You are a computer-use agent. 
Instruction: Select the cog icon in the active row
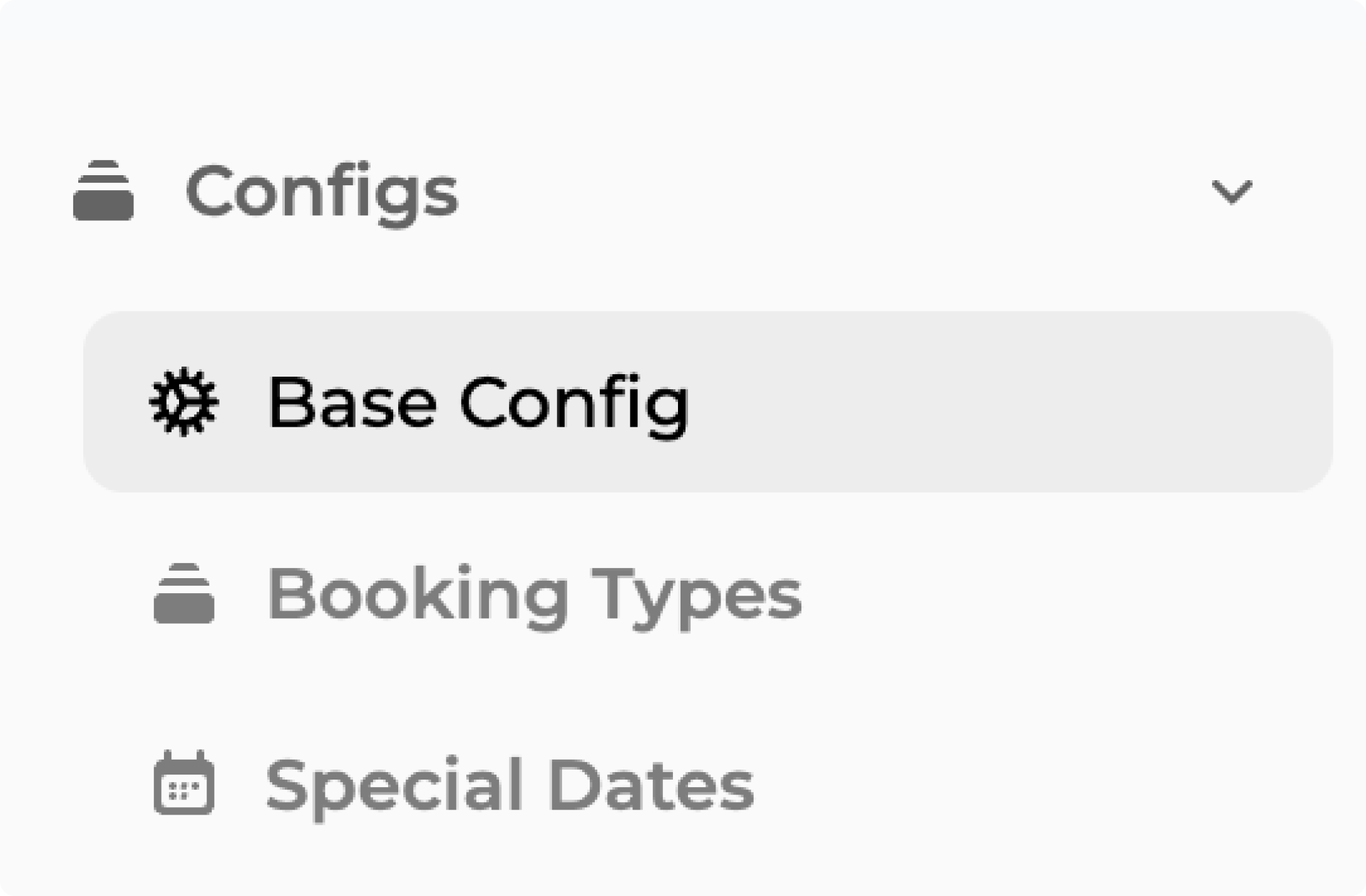tap(184, 402)
